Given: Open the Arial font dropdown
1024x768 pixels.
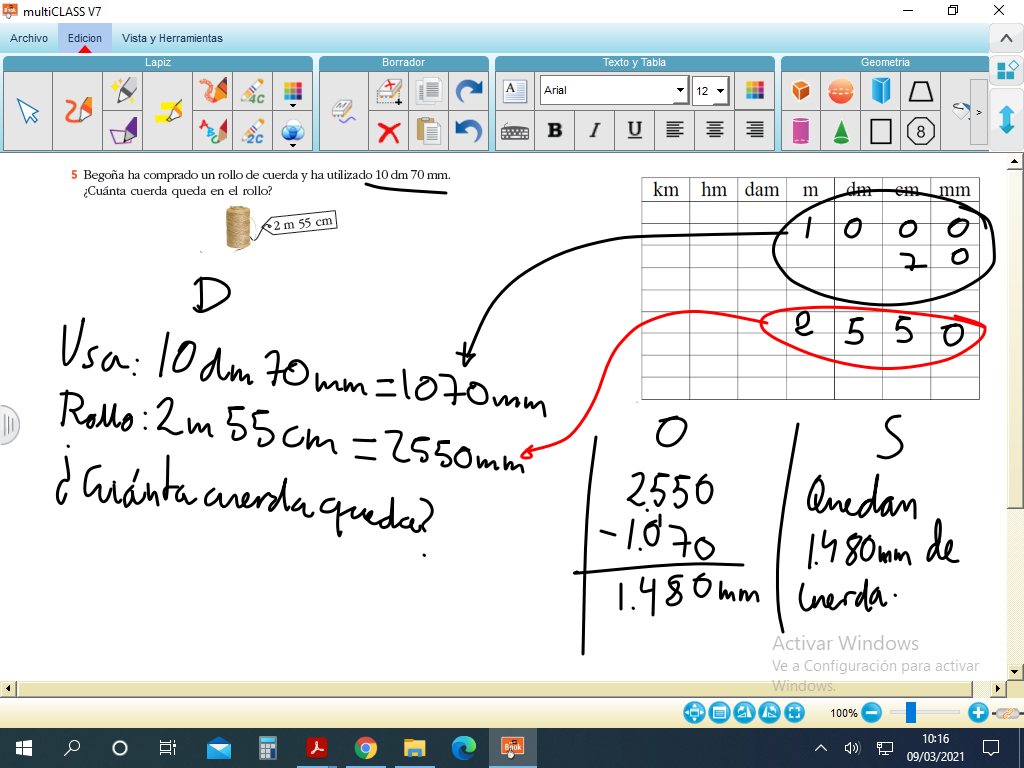Looking at the screenshot, I should coord(680,90).
